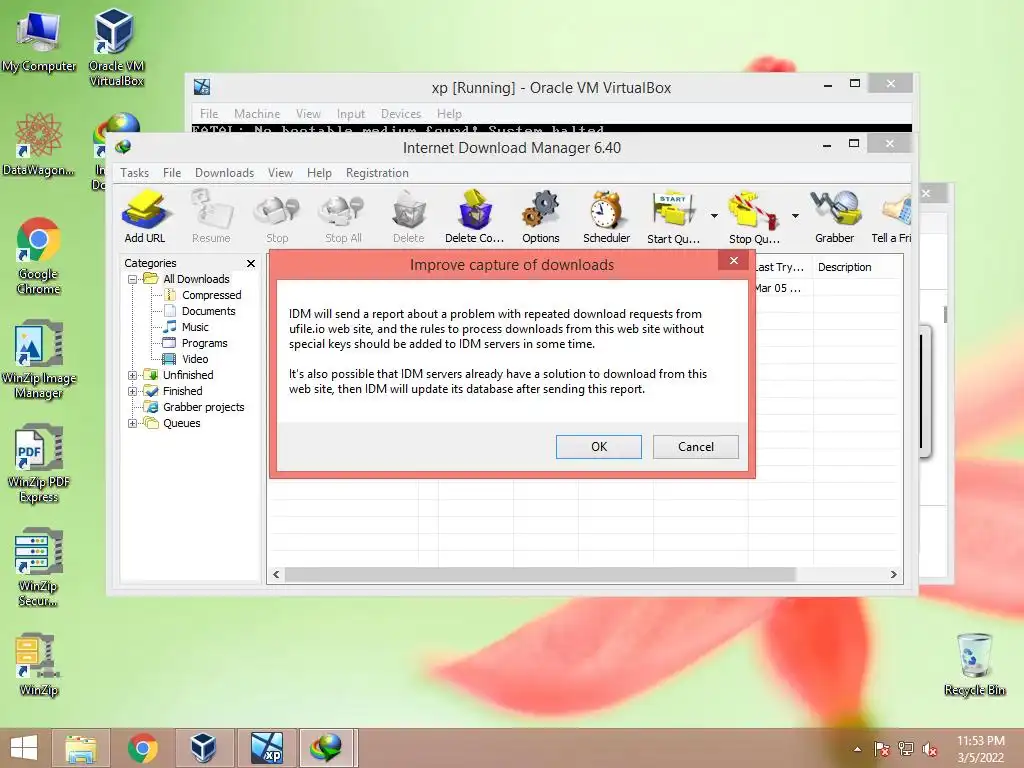Open Options gear icon in IDM
Image resolution: width=1024 pixels, height=768 pixels.
click(x=541, y=217)
